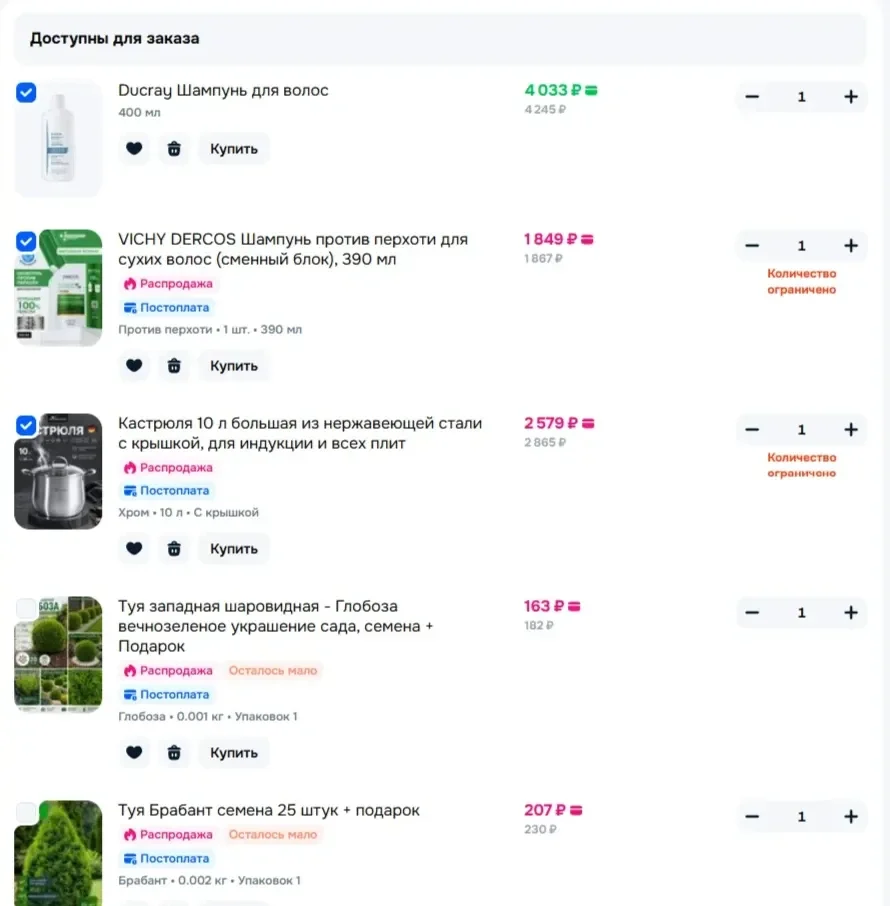
Task: Uncheck the Кастрюля 10 л checkbox
Action: [x=26, y=425]
